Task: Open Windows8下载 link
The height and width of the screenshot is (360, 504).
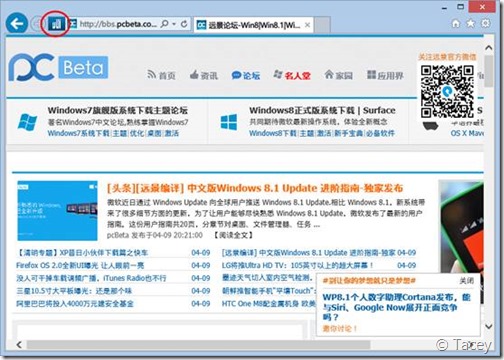Action: coord(273,133)
